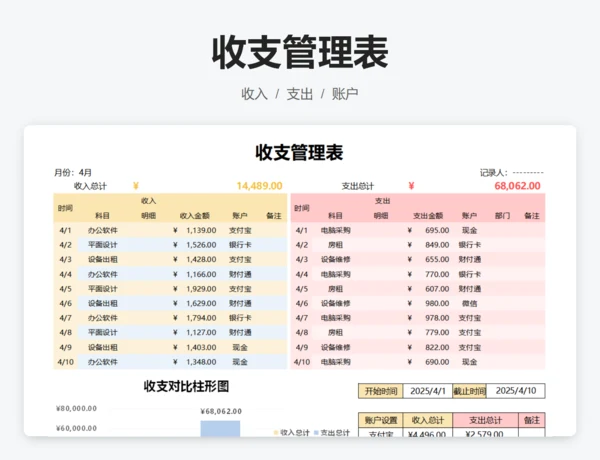600x460 pixels.
Task: Select the blue expense bar in the chart
Action: 220,428
